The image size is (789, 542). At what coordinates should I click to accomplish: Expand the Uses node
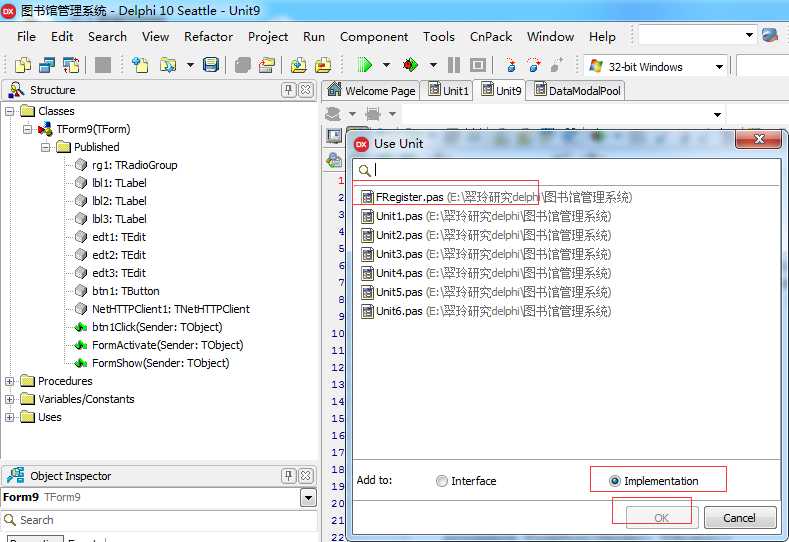10,418
